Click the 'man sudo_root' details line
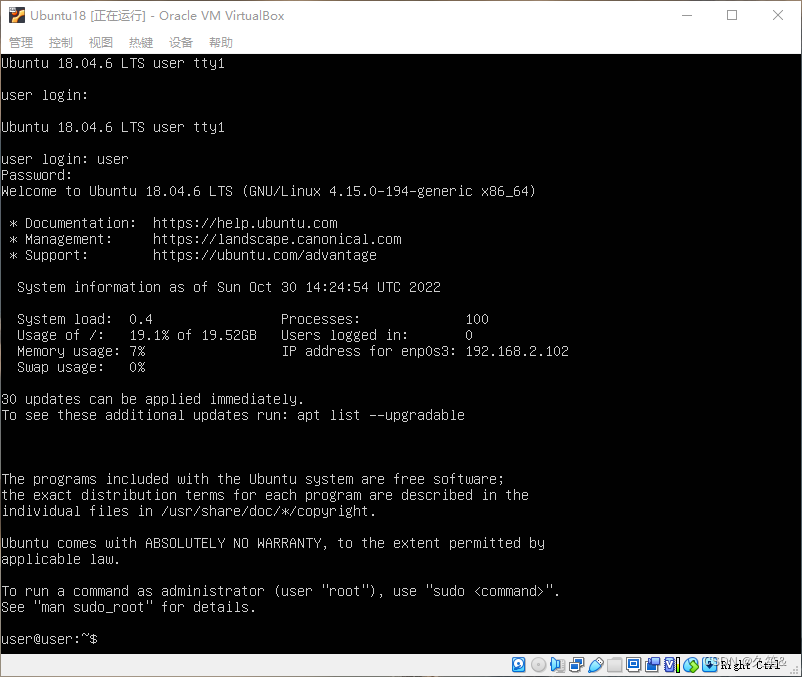 pyautogui.click(x=128, y=607)
